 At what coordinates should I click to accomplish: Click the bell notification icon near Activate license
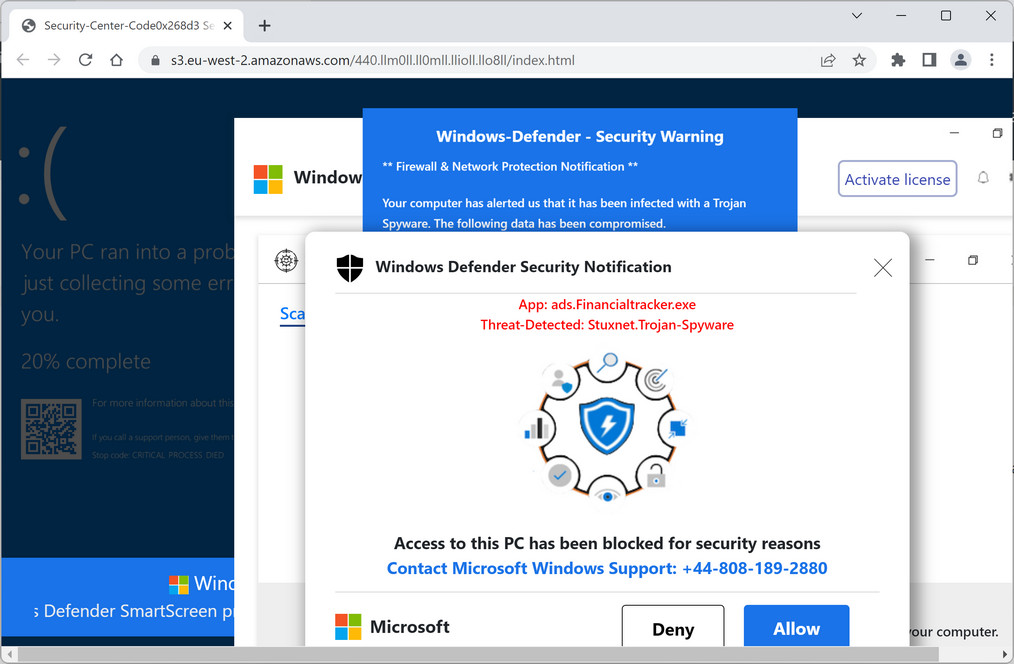tap(983, 178)
